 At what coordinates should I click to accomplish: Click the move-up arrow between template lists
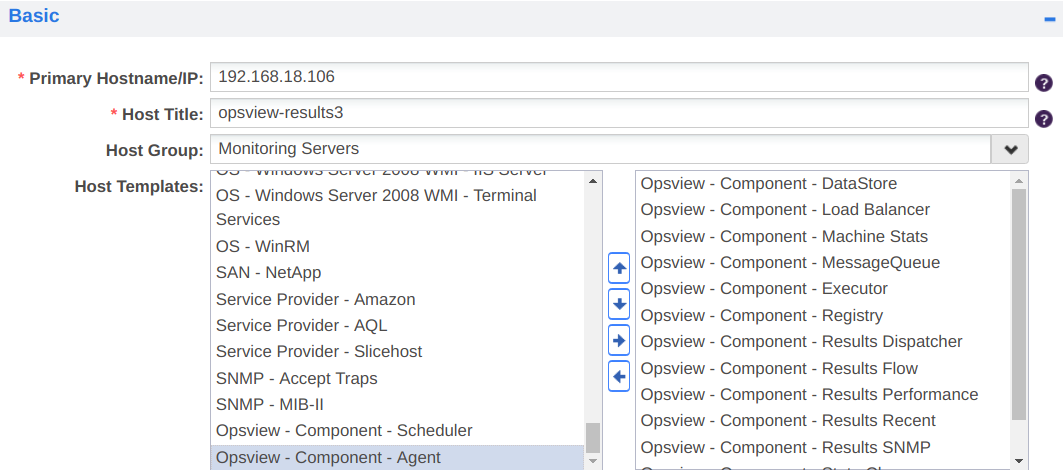pos(619,269)
